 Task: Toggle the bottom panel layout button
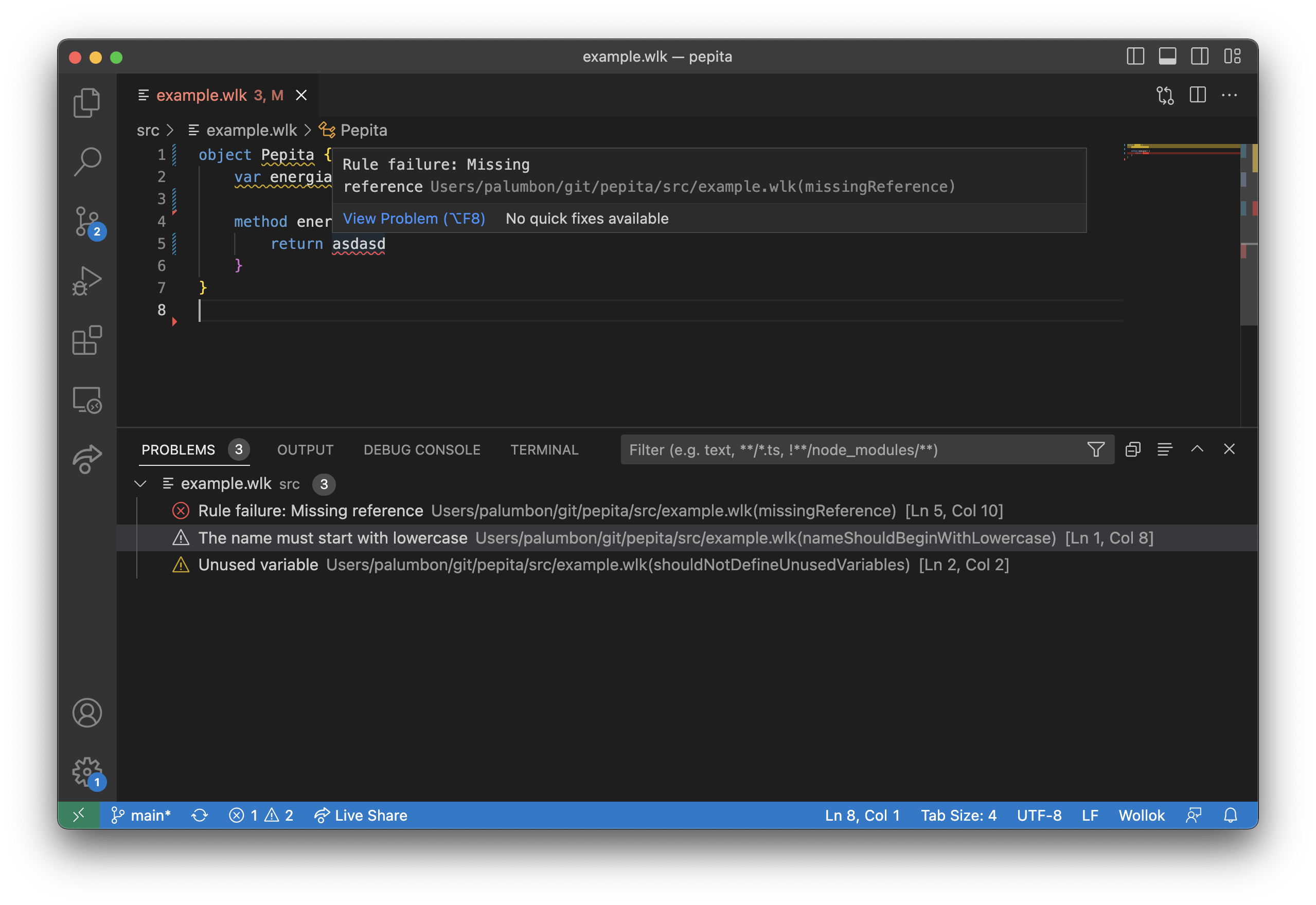coord(1167,57)
